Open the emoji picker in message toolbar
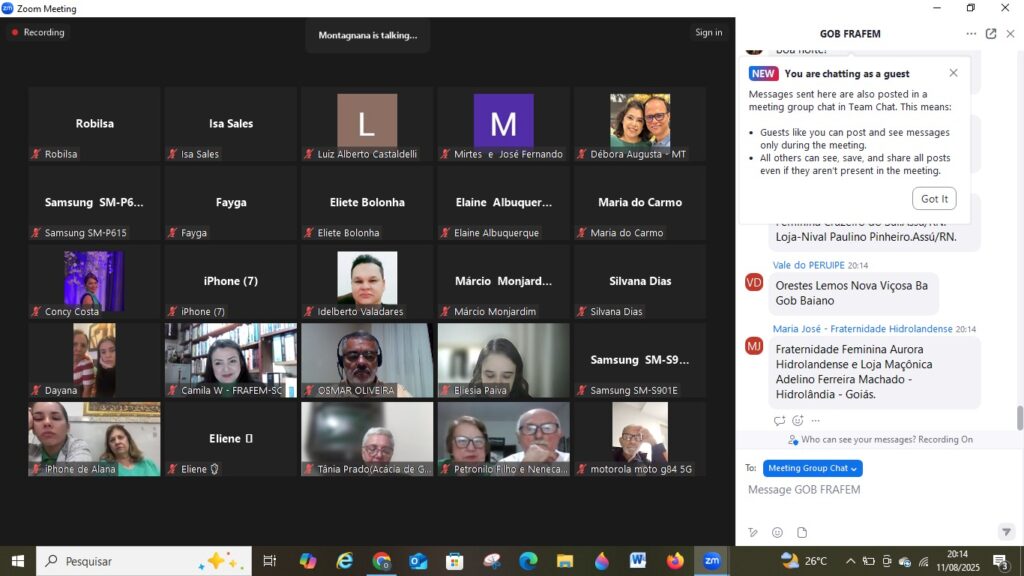This screenshot has height=576, width=1024. [x=777, y=532]
